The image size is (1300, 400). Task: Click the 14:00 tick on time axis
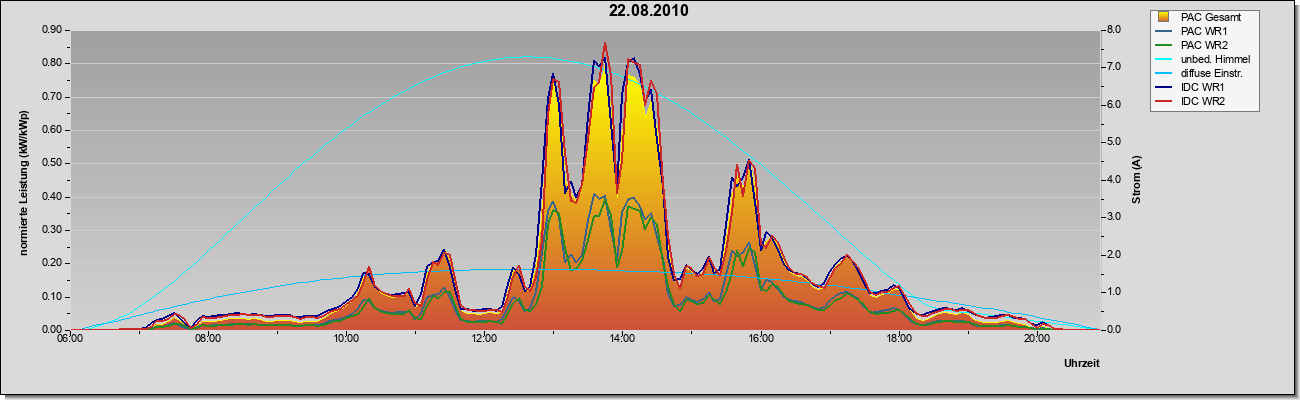click(622, 338)
